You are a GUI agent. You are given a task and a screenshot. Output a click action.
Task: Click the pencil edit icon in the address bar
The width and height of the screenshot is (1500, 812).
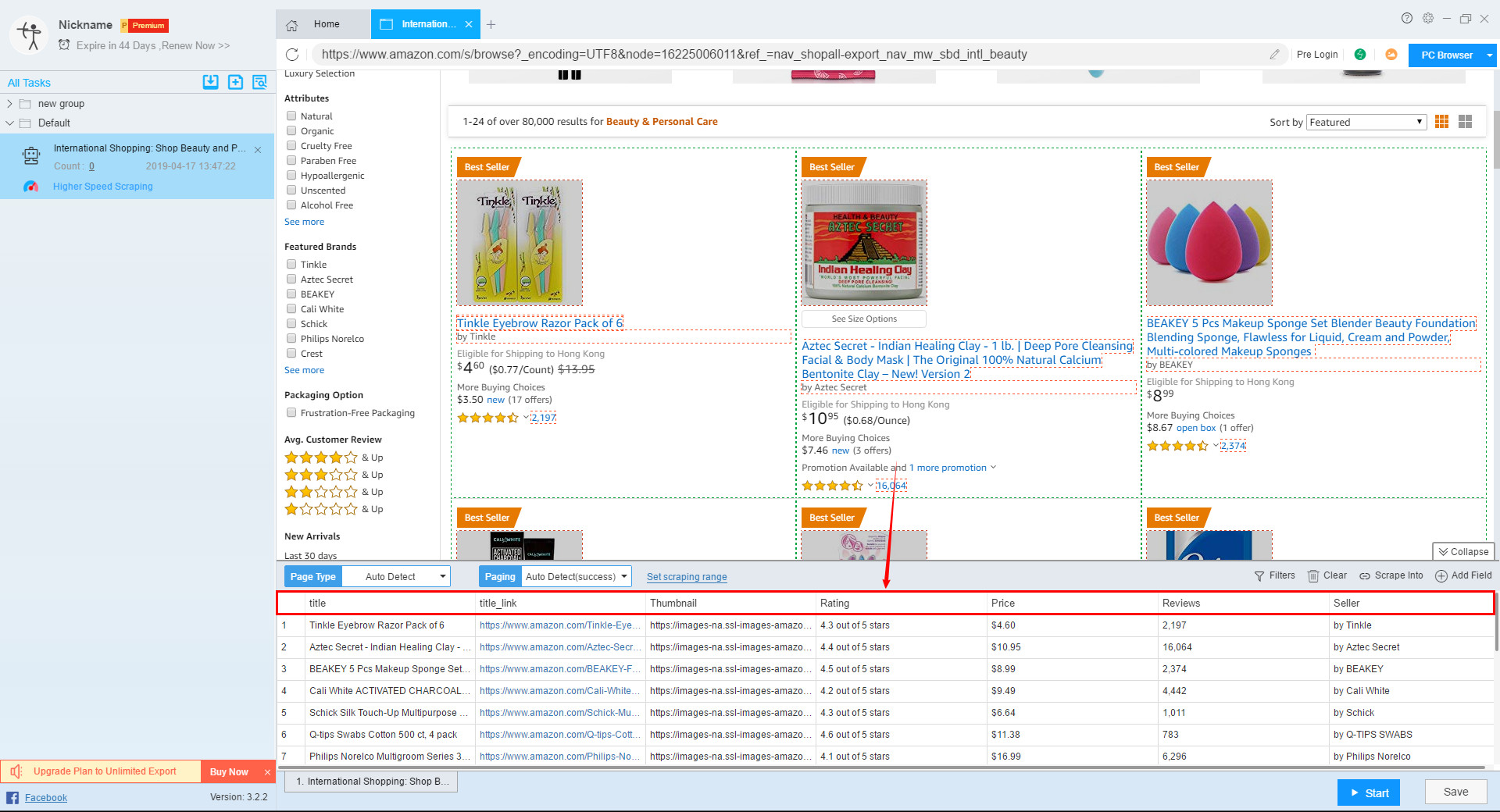pyautogui.click(x=1274, y=55)
